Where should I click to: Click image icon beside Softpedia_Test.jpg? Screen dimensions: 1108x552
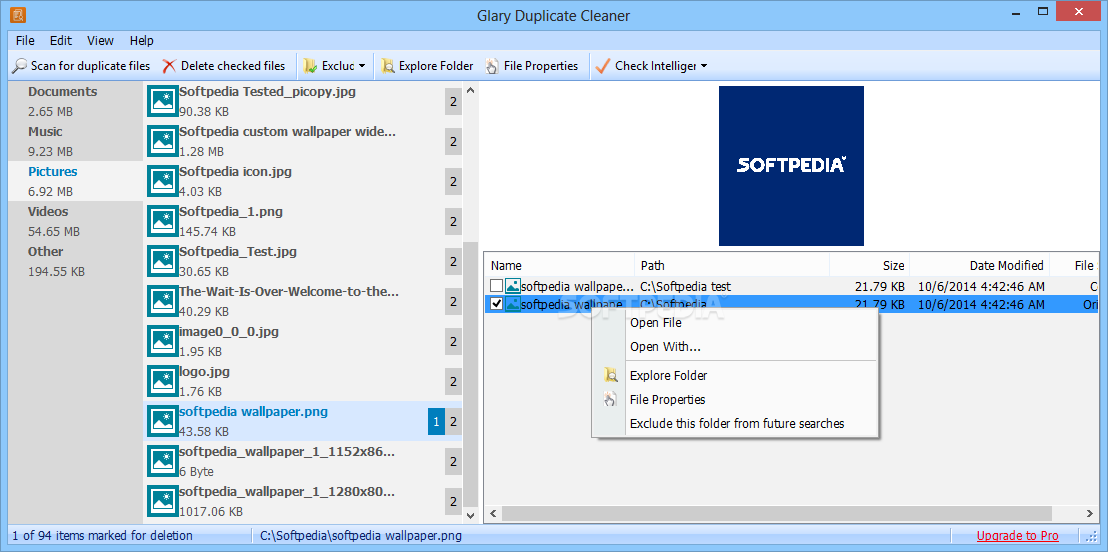163,262
